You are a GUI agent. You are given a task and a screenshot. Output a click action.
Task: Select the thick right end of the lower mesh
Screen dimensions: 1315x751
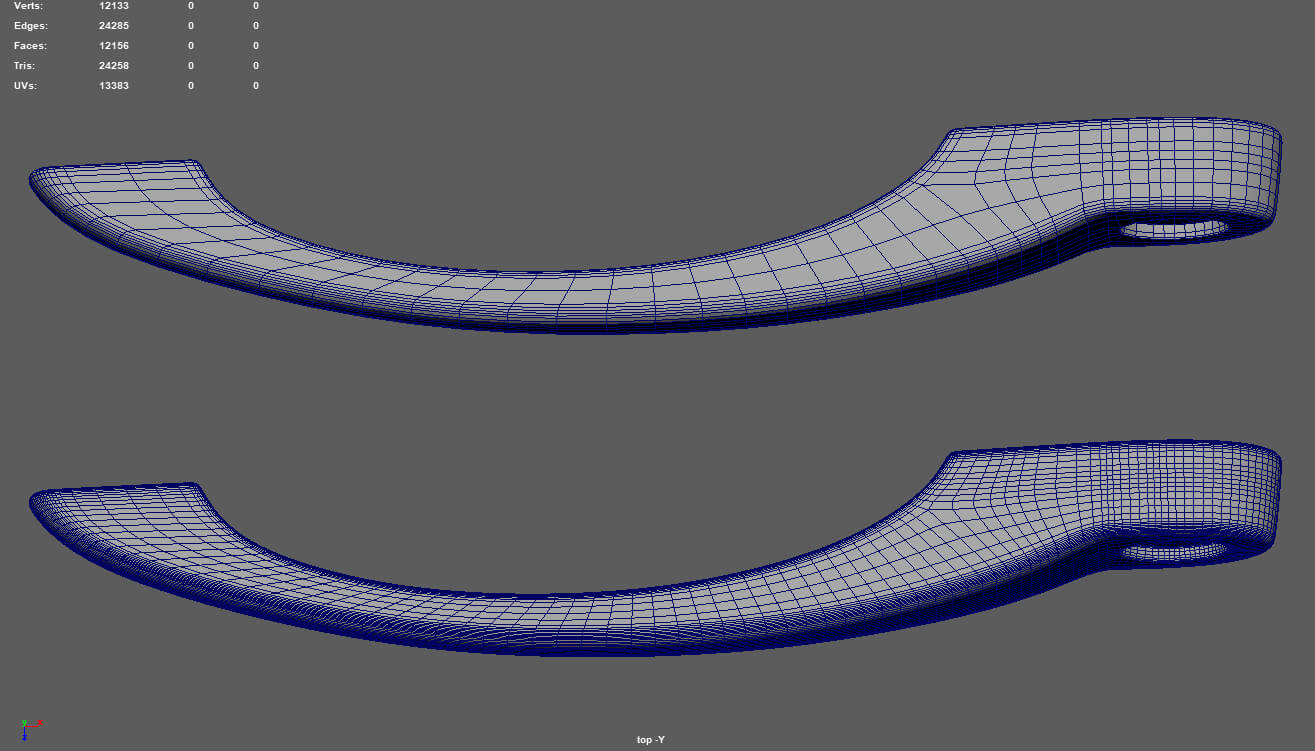coord(1200,490)
